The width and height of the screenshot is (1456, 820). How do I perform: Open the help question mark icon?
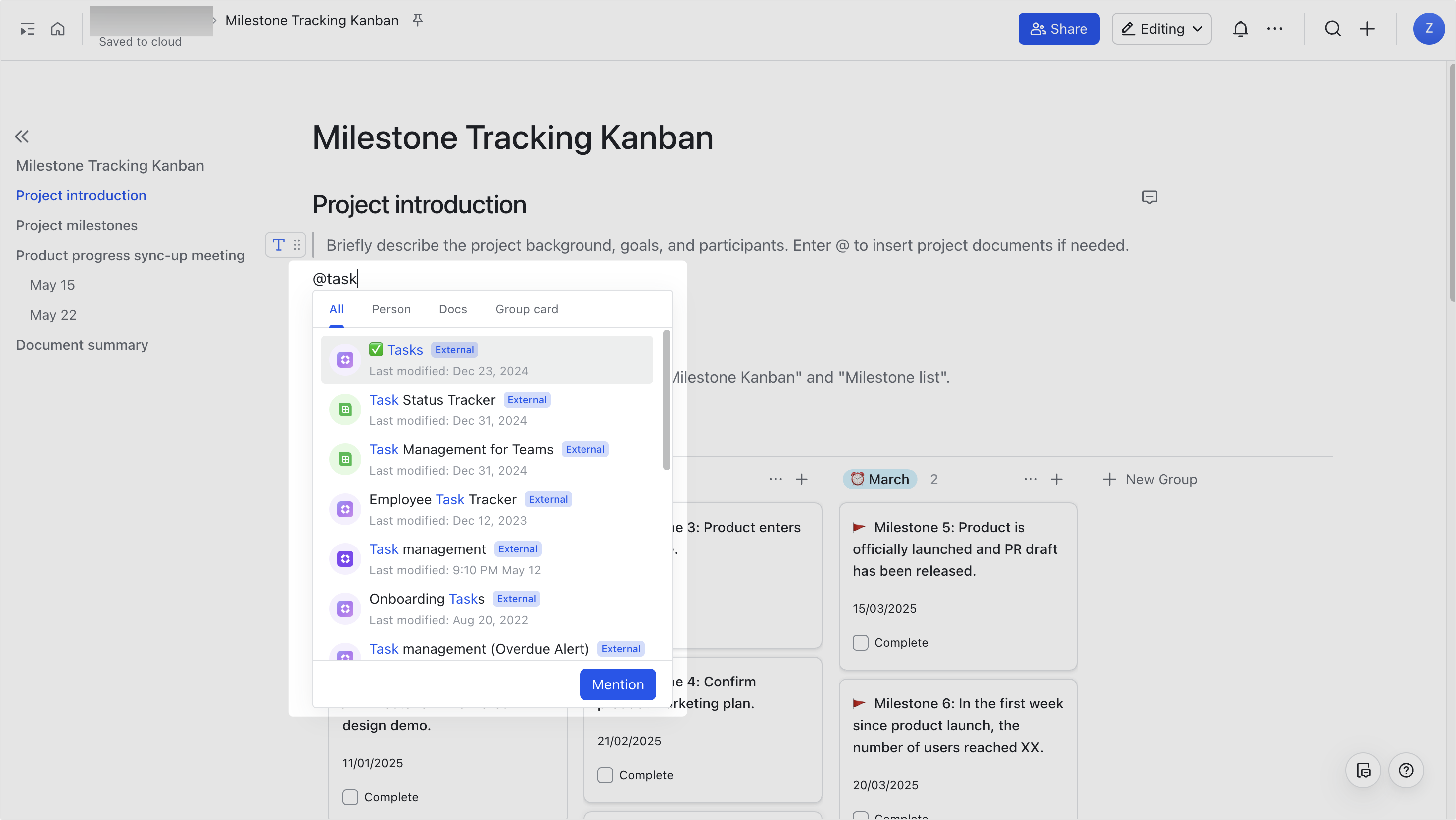tap(1406, 770)
